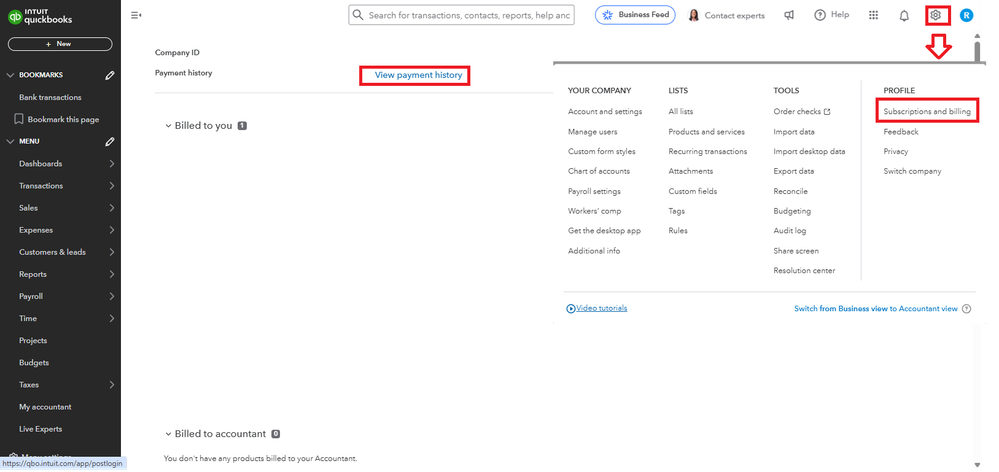The width and height of the screenshot is (999, 472).
Task: Open the notifications bell
Action: (903, 15)
